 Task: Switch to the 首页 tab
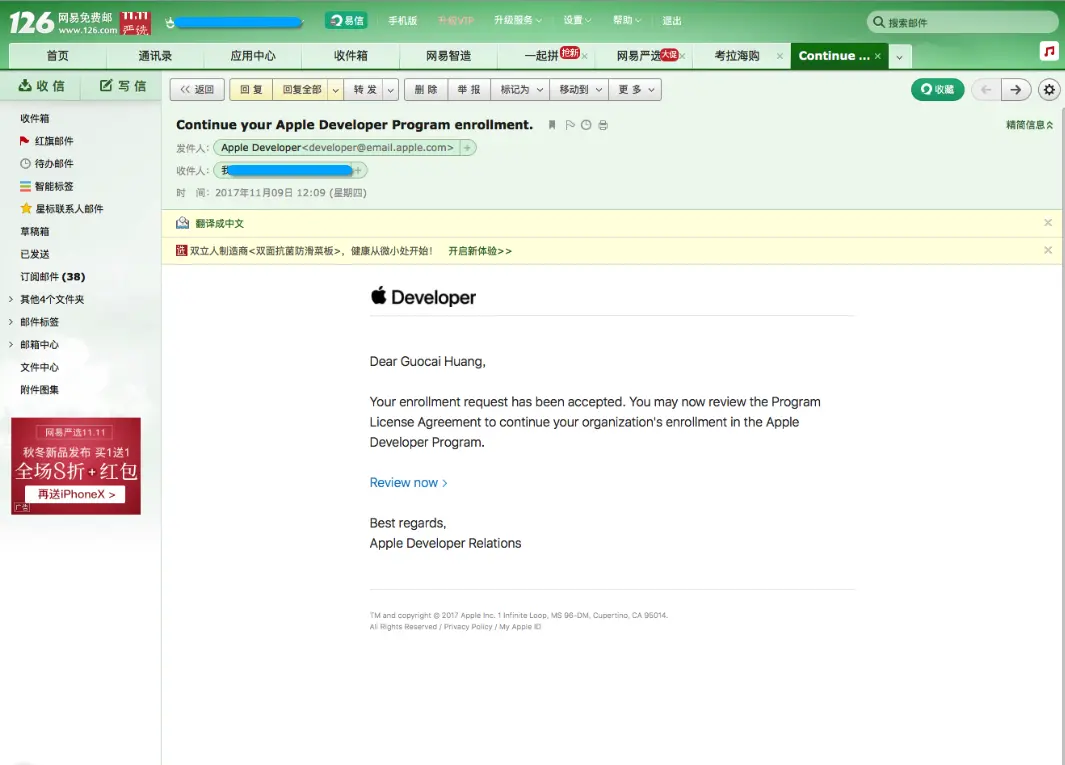[x=57, y=56]
